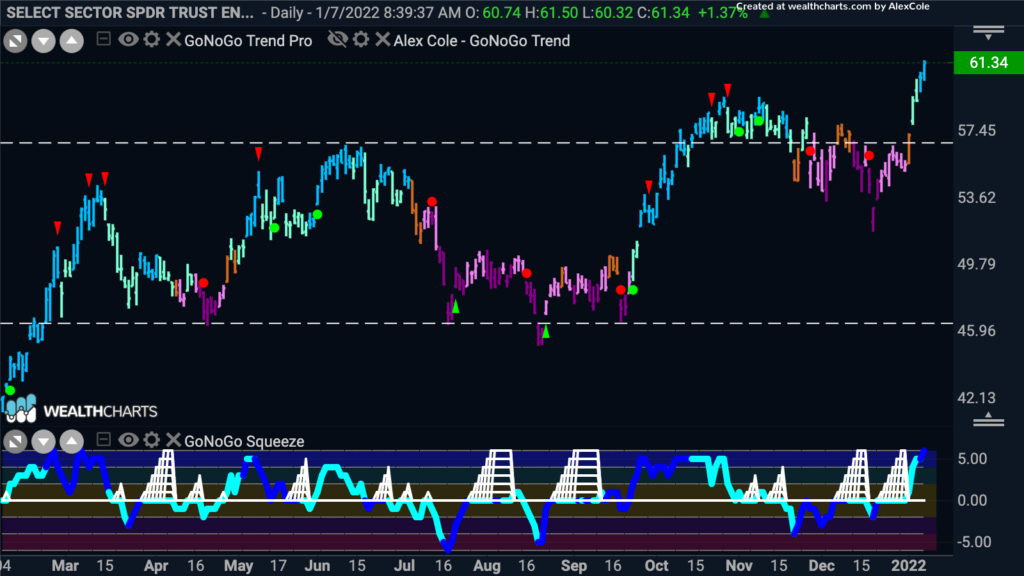Open settings for Alex Cole - GoNoGo Trend

pyautogui.click(x=361, y=40)
